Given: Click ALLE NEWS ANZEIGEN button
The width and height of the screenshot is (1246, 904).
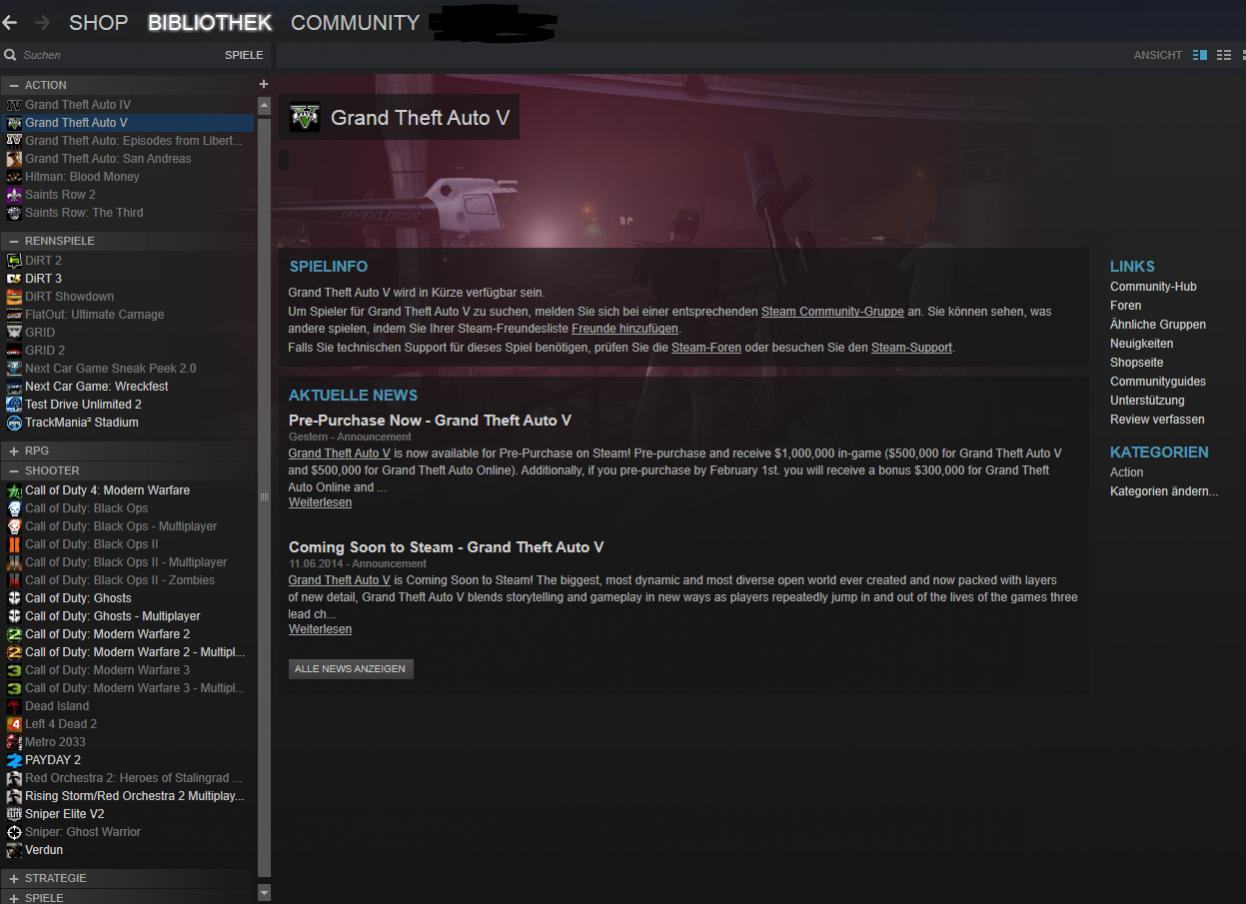Looking at the screenshot, I should tap(351, 669).
